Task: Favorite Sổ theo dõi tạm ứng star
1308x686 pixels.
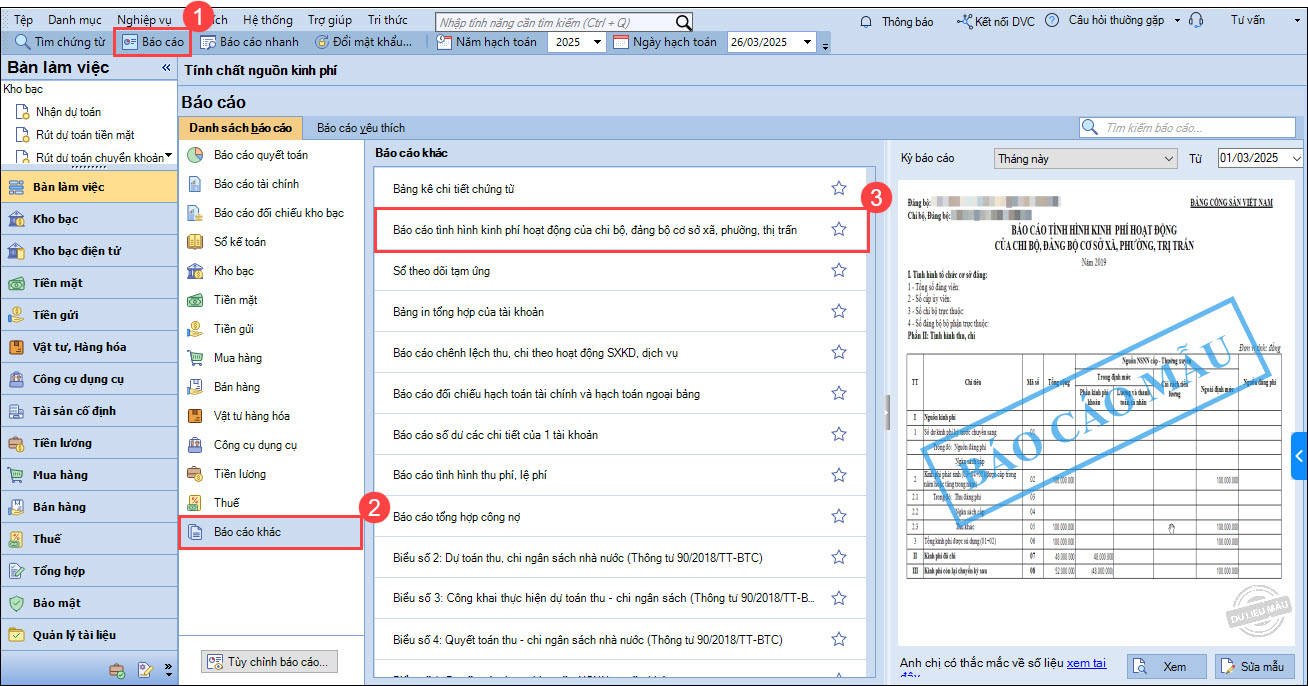Action: pos(839,270)
